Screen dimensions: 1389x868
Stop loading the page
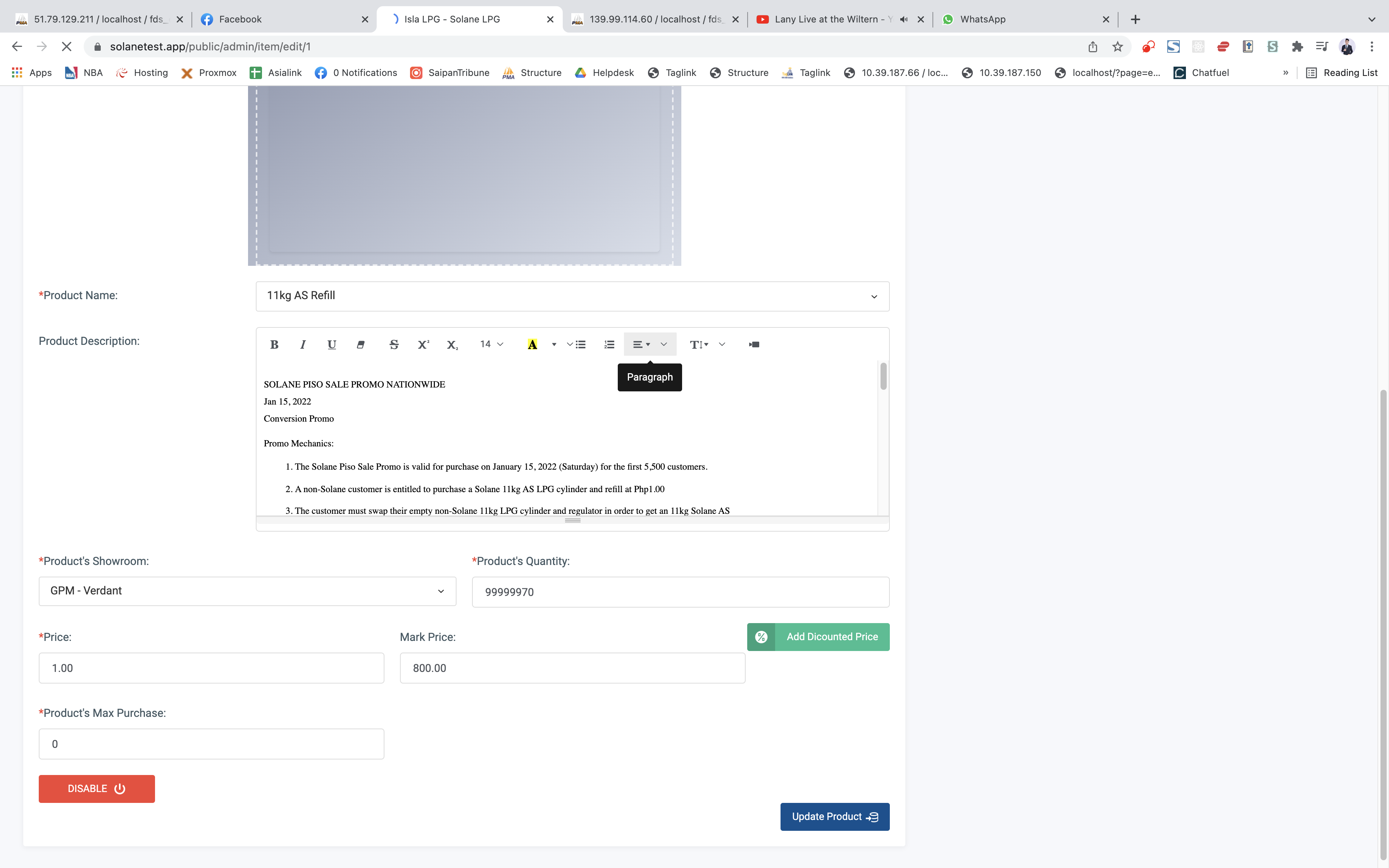67,46
